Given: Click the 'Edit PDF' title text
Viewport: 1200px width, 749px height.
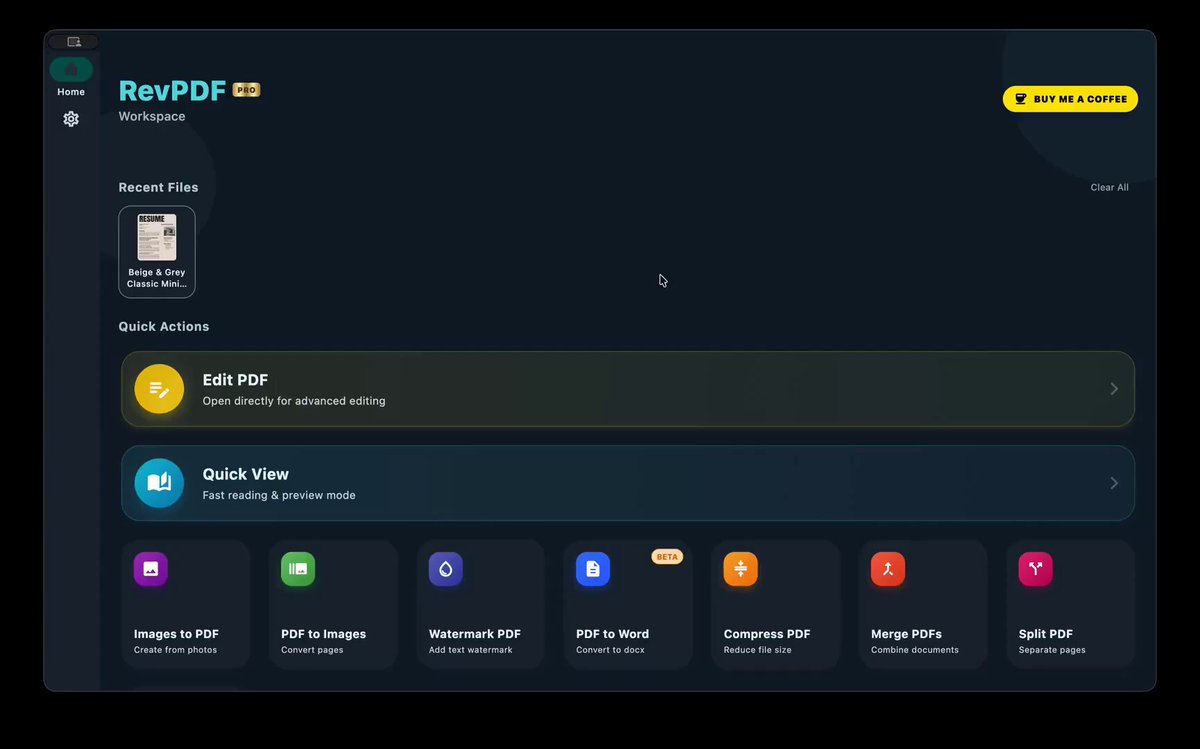Looking at the screenshot, I should (235, 380).
